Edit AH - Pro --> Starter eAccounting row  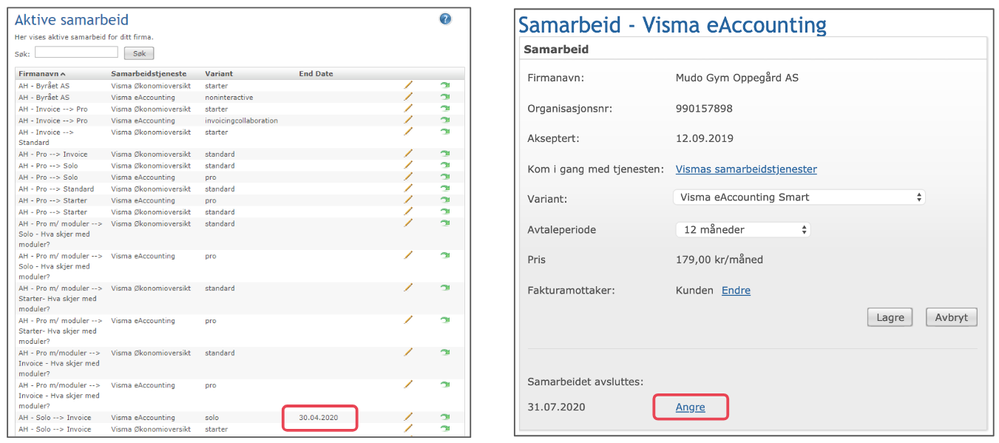(x=408, y=200)
